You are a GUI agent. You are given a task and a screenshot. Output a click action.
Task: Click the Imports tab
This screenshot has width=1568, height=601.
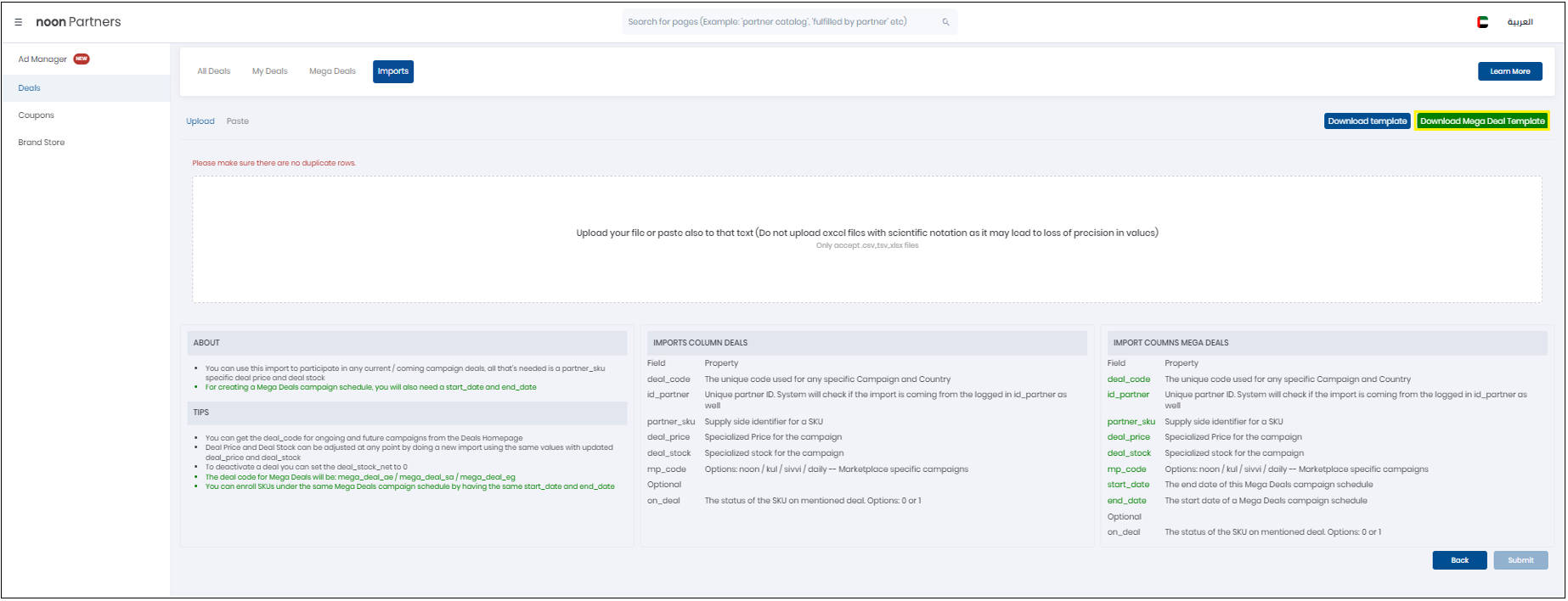393,71
